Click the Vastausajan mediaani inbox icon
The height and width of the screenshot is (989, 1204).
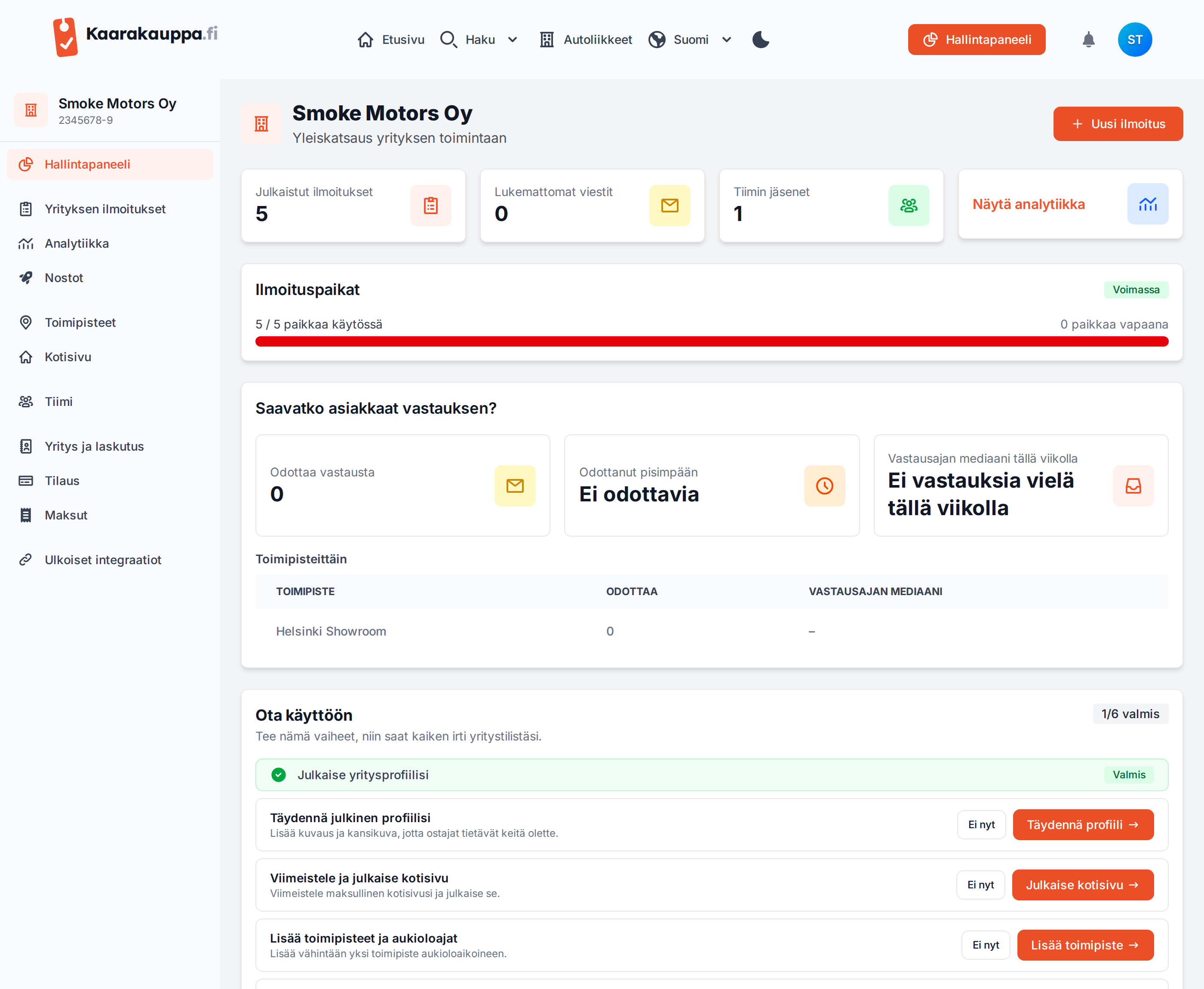pos(1133,485)
